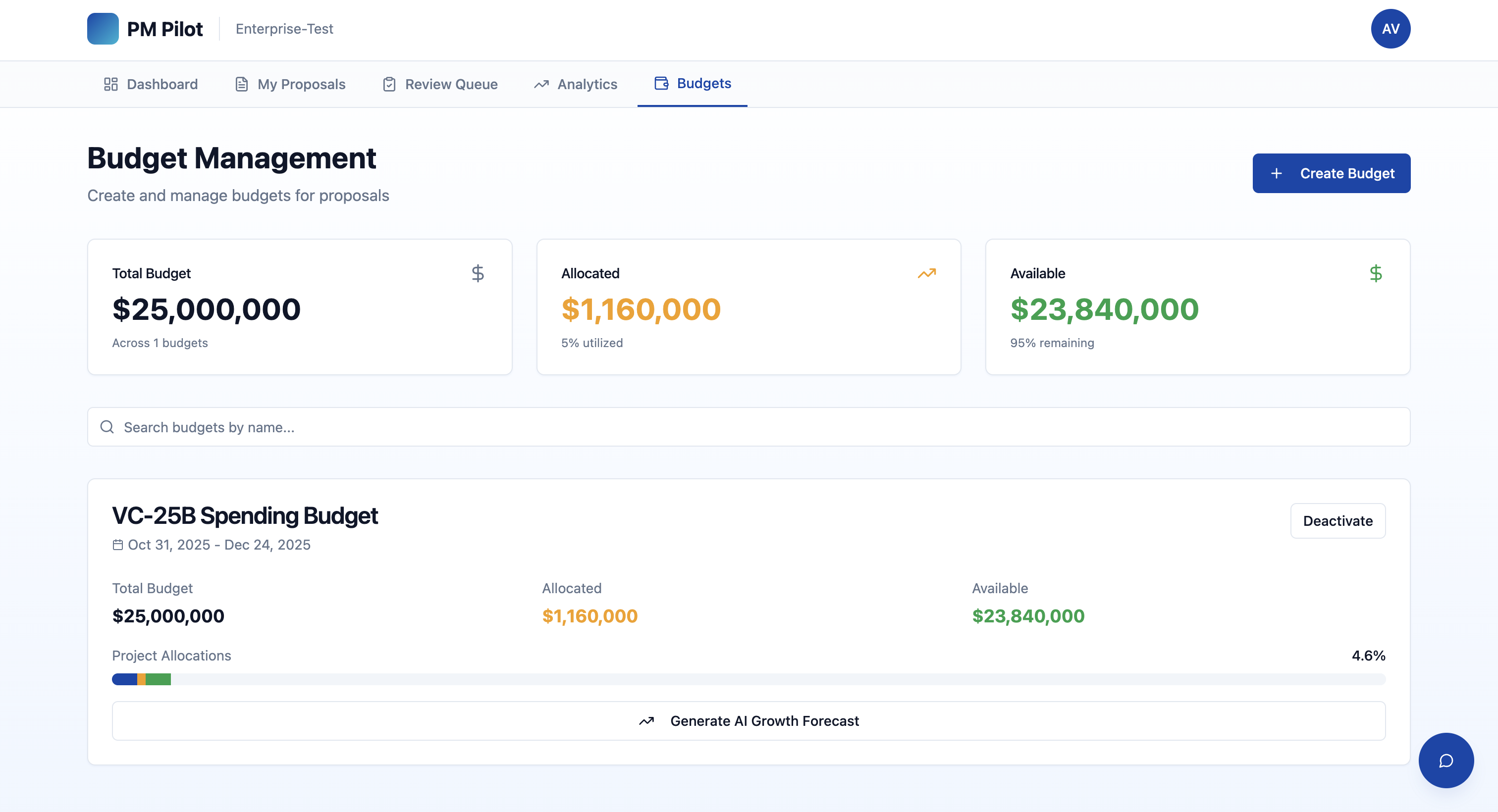The height and width of the screenshot is (812, 1498).
Task: Generate AI Growth Forecast
Action: click(x=749, y=721)
